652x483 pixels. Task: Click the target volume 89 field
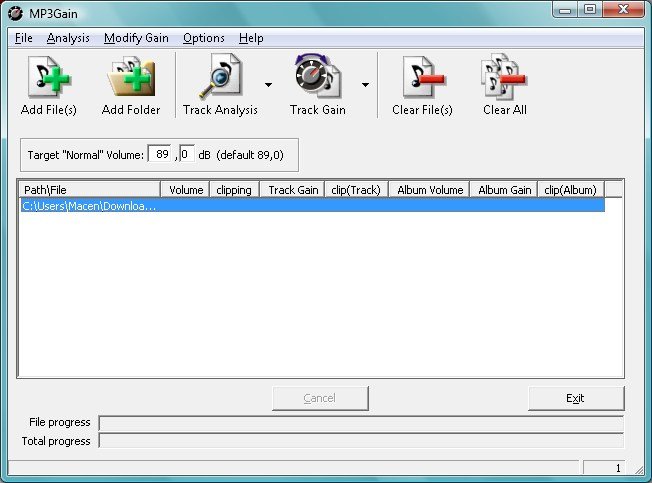pyautogui.click(x=160, y=154)
